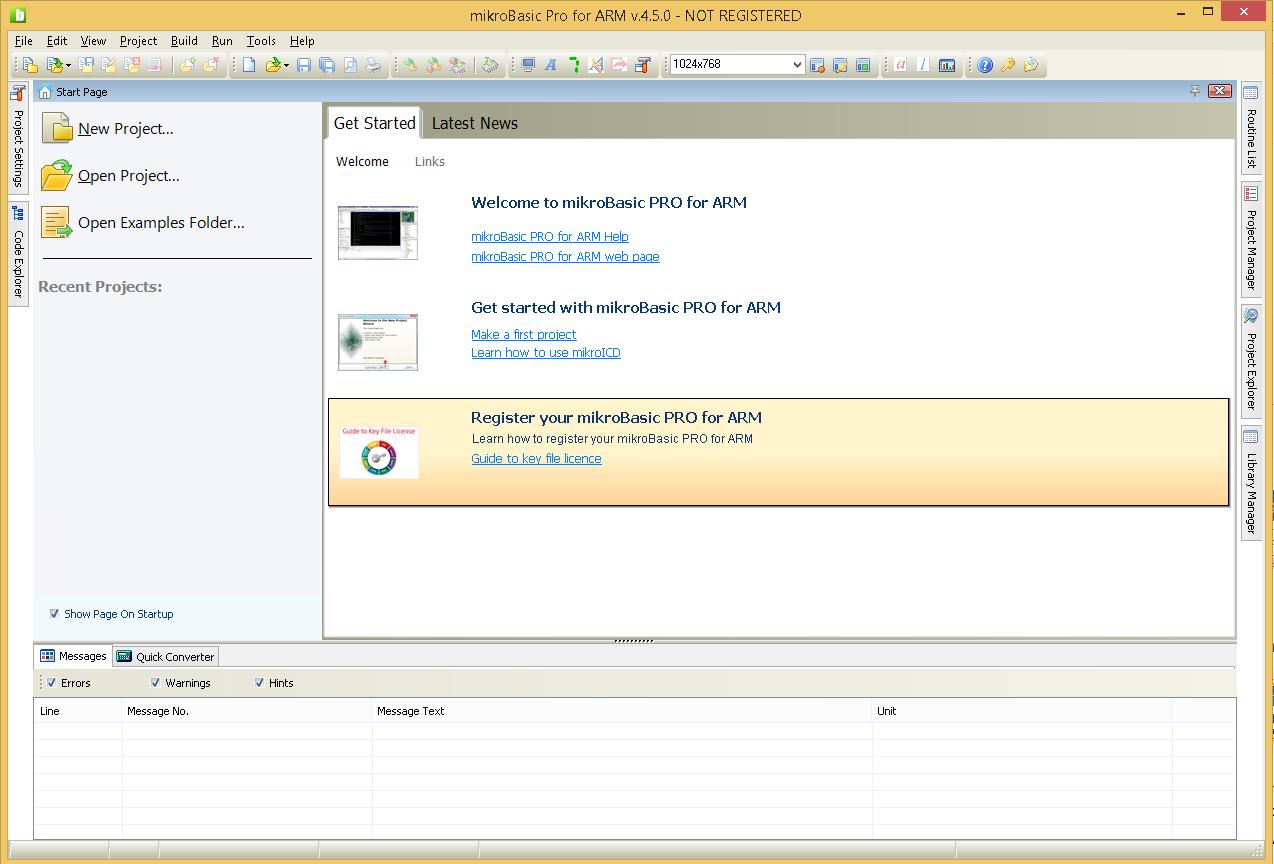1274x864 pixels.
Task: Click the Save All stacked-floppies icon
Action: click(x=327, y=65)
